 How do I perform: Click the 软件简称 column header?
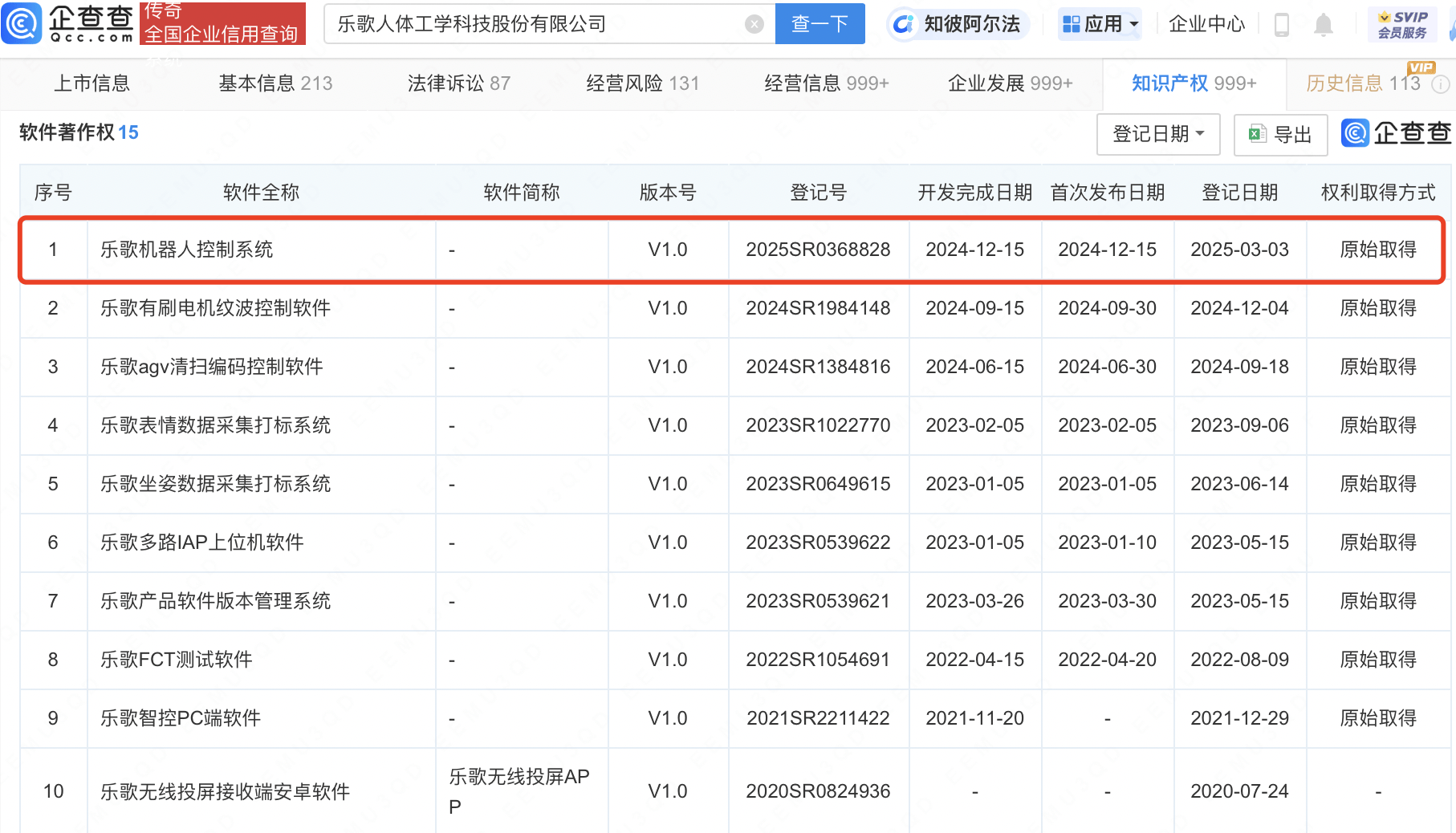tap(522, 193)
